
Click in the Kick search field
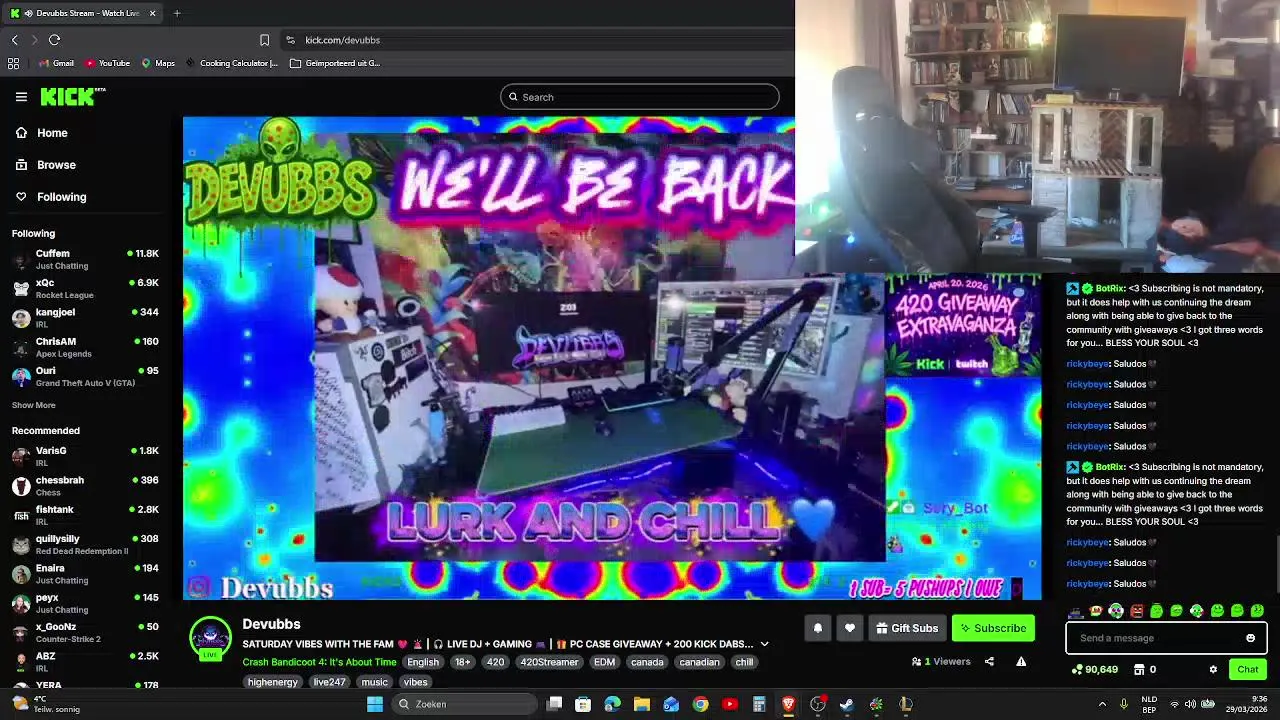coord(640,97)
